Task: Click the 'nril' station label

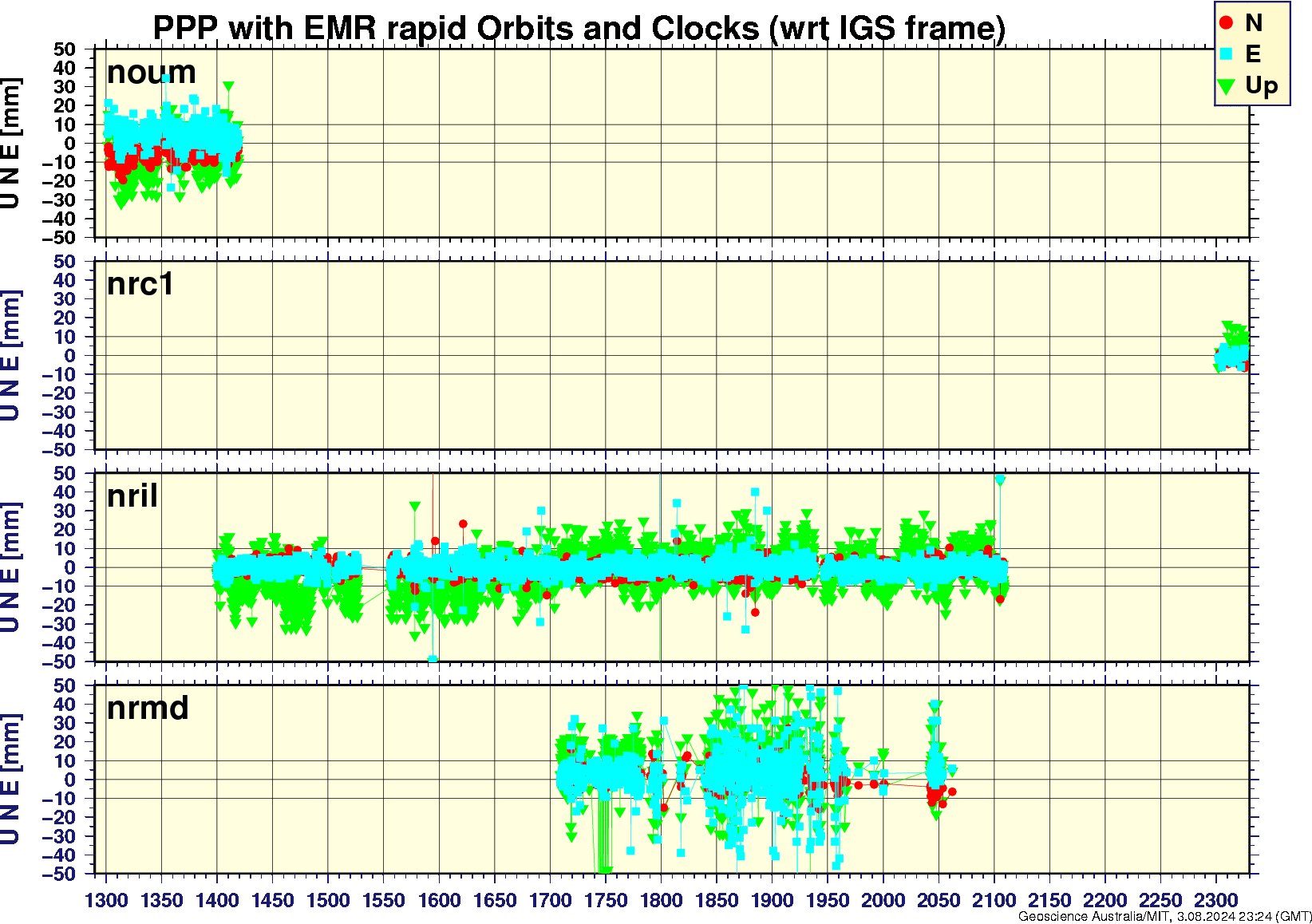Action: click(132, 496)
